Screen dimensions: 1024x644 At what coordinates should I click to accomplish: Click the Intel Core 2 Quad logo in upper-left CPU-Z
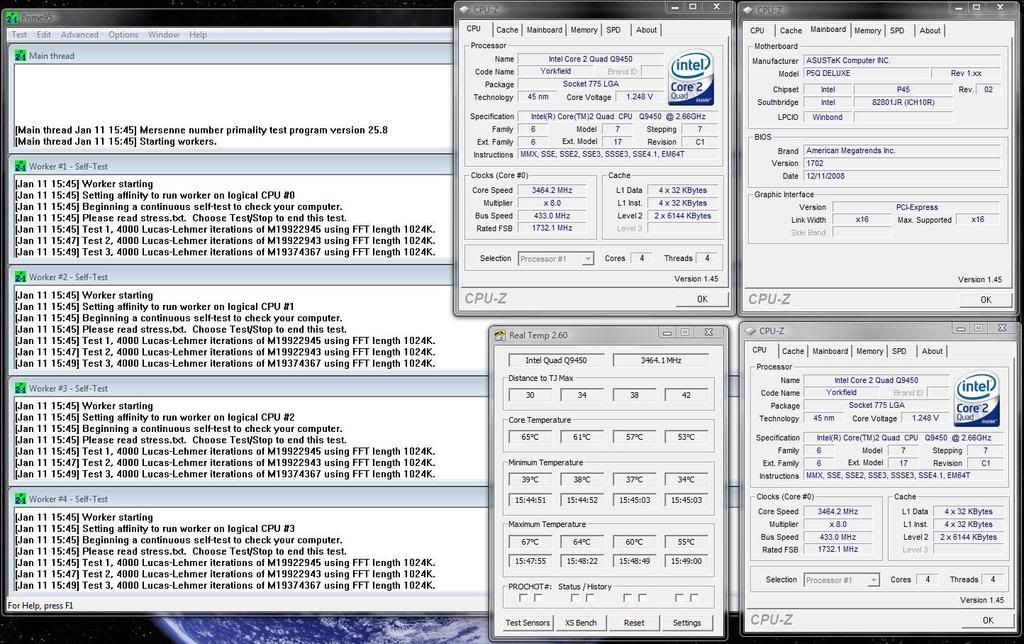pyautogui.click(x=691, y=78)
